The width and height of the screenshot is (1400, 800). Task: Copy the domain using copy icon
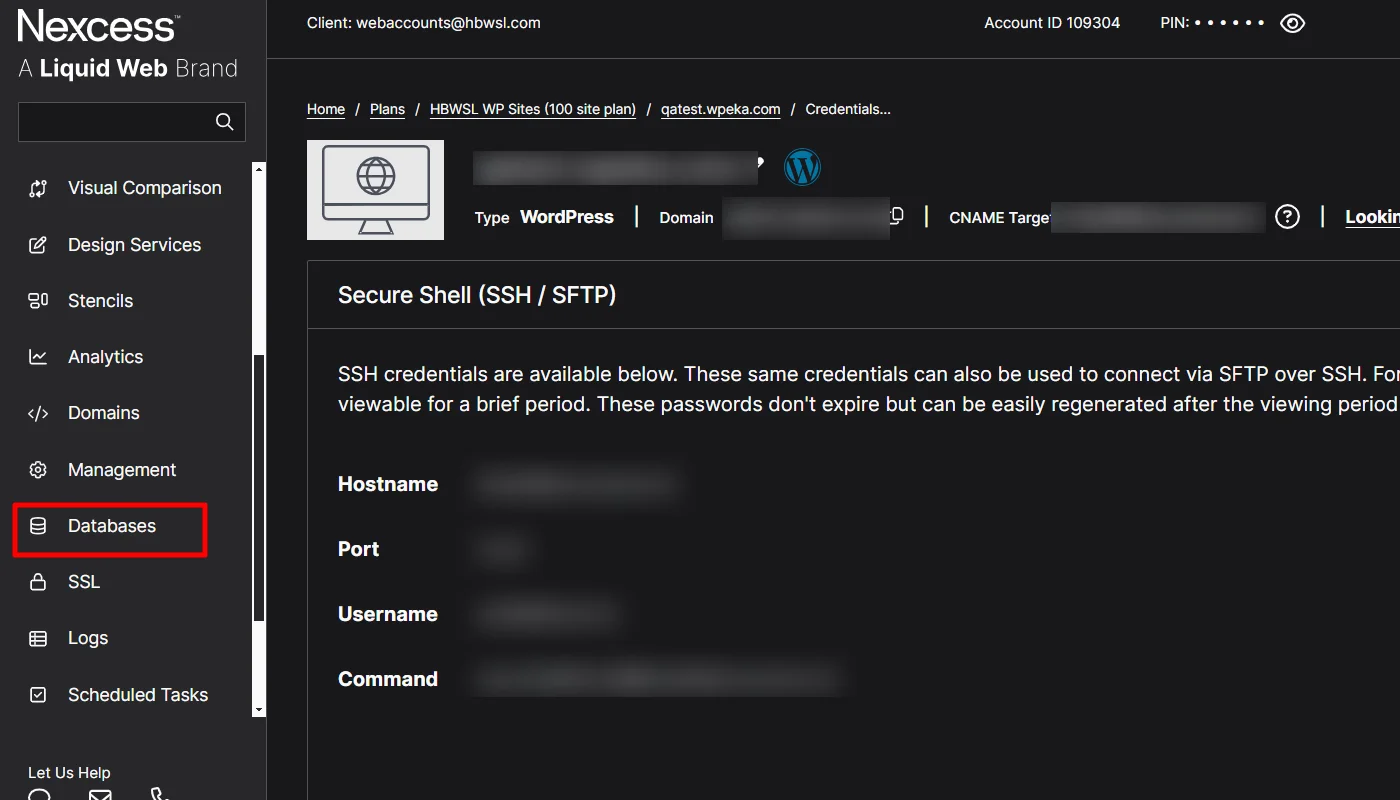pos(897,216)
